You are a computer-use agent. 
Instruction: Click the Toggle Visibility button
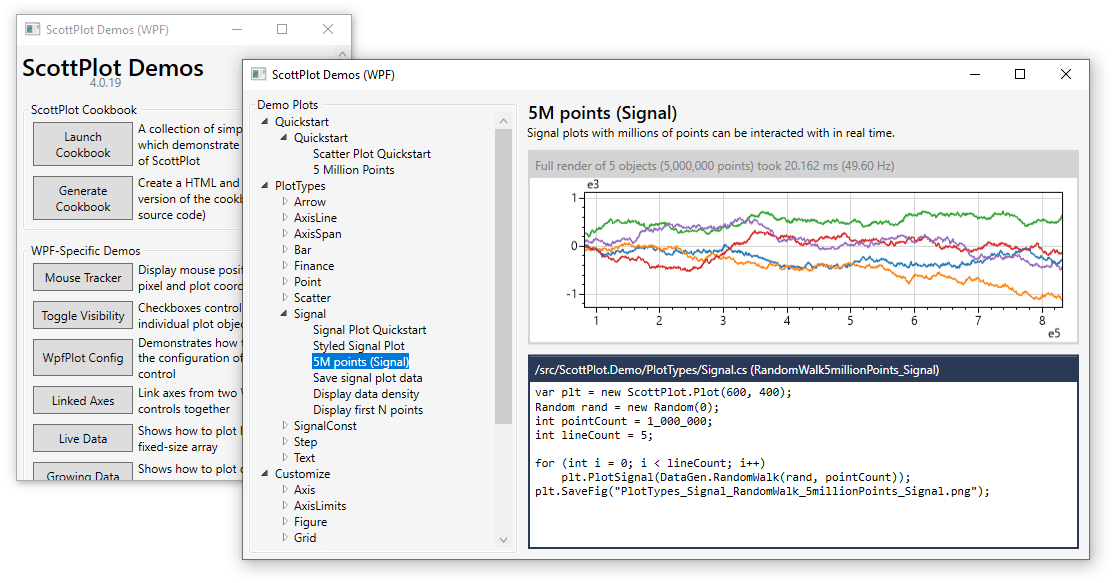83,316
